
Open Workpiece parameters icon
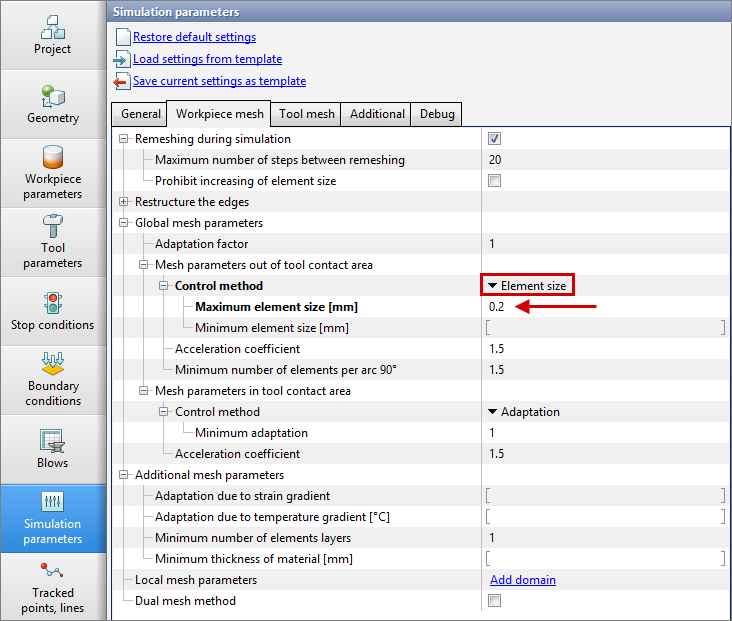(x=52, y=158)
